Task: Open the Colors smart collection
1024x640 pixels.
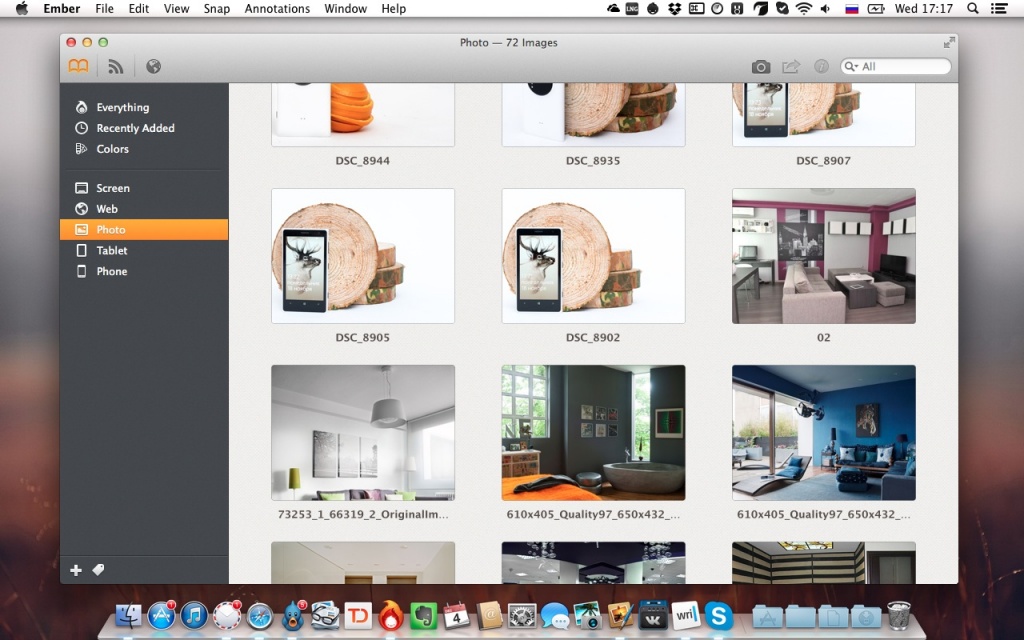Action: pyautogui.click(x=112, y=149)
